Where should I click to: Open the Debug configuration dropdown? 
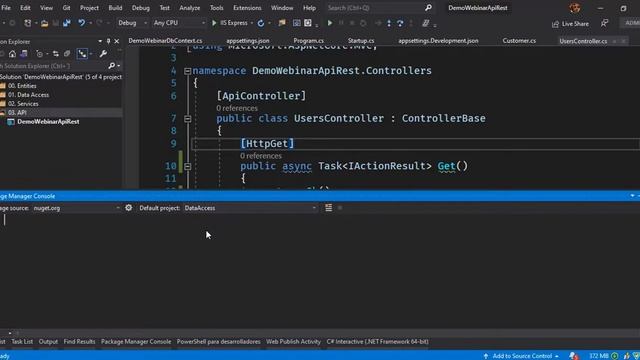[132, 23]
